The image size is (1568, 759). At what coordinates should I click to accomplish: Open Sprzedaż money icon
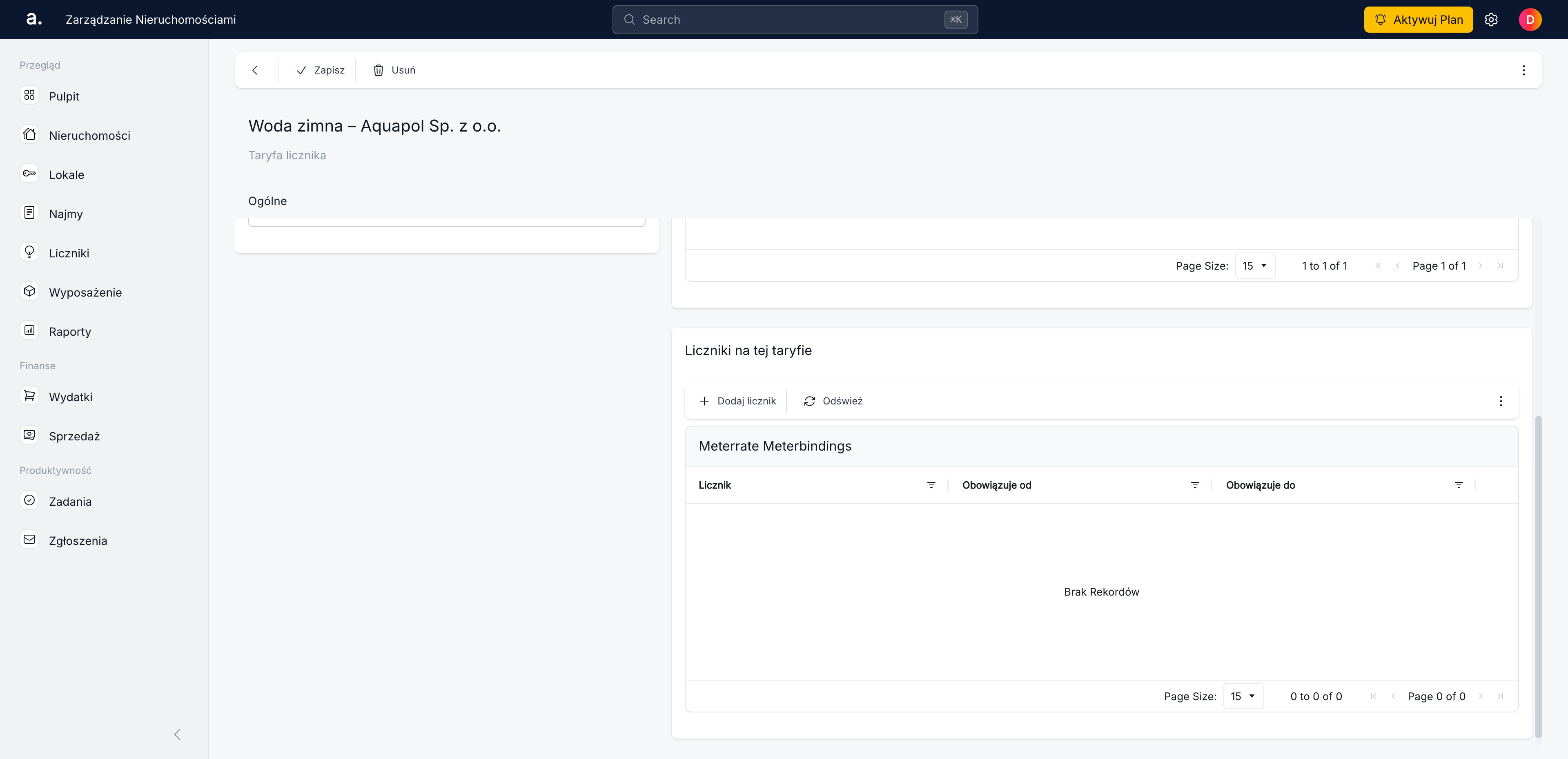[29, 435]
